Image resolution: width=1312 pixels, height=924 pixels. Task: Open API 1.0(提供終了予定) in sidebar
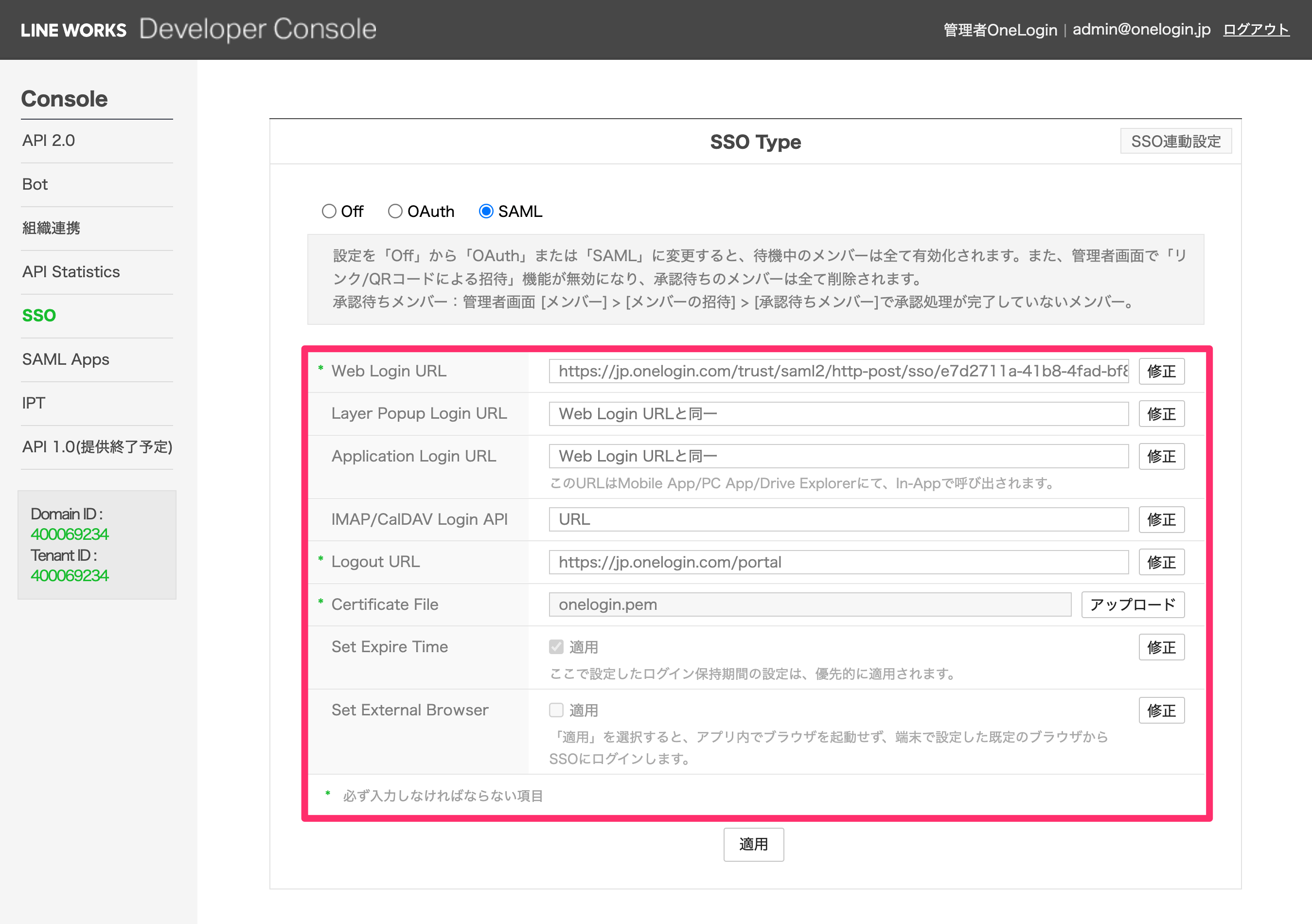pyautogui.click(x=97, y=447)
